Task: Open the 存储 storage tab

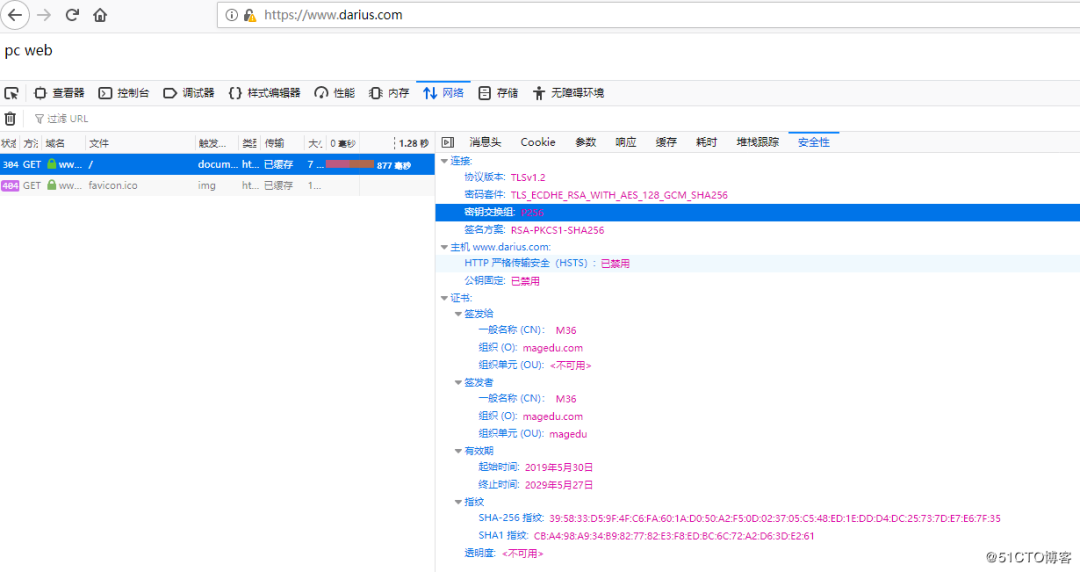Action: (x=498, y=93)
